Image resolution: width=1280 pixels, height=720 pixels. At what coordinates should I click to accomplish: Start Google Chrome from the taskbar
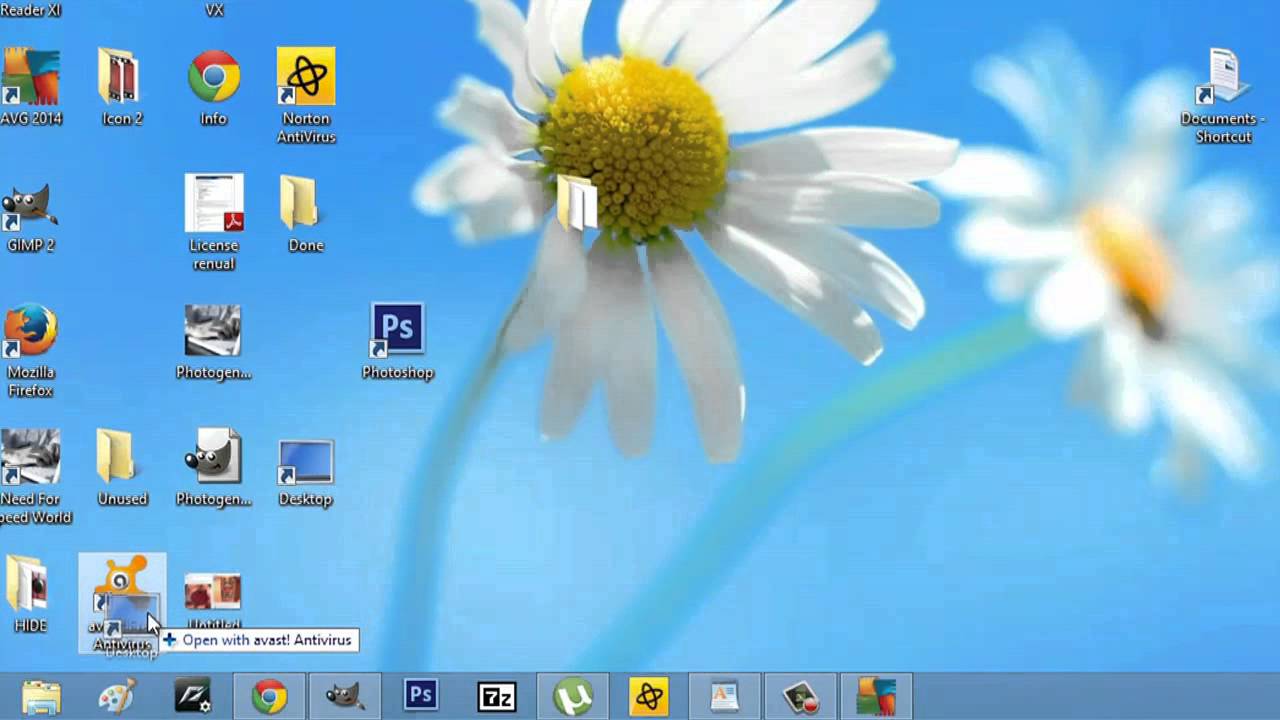(x=268, y=695)
